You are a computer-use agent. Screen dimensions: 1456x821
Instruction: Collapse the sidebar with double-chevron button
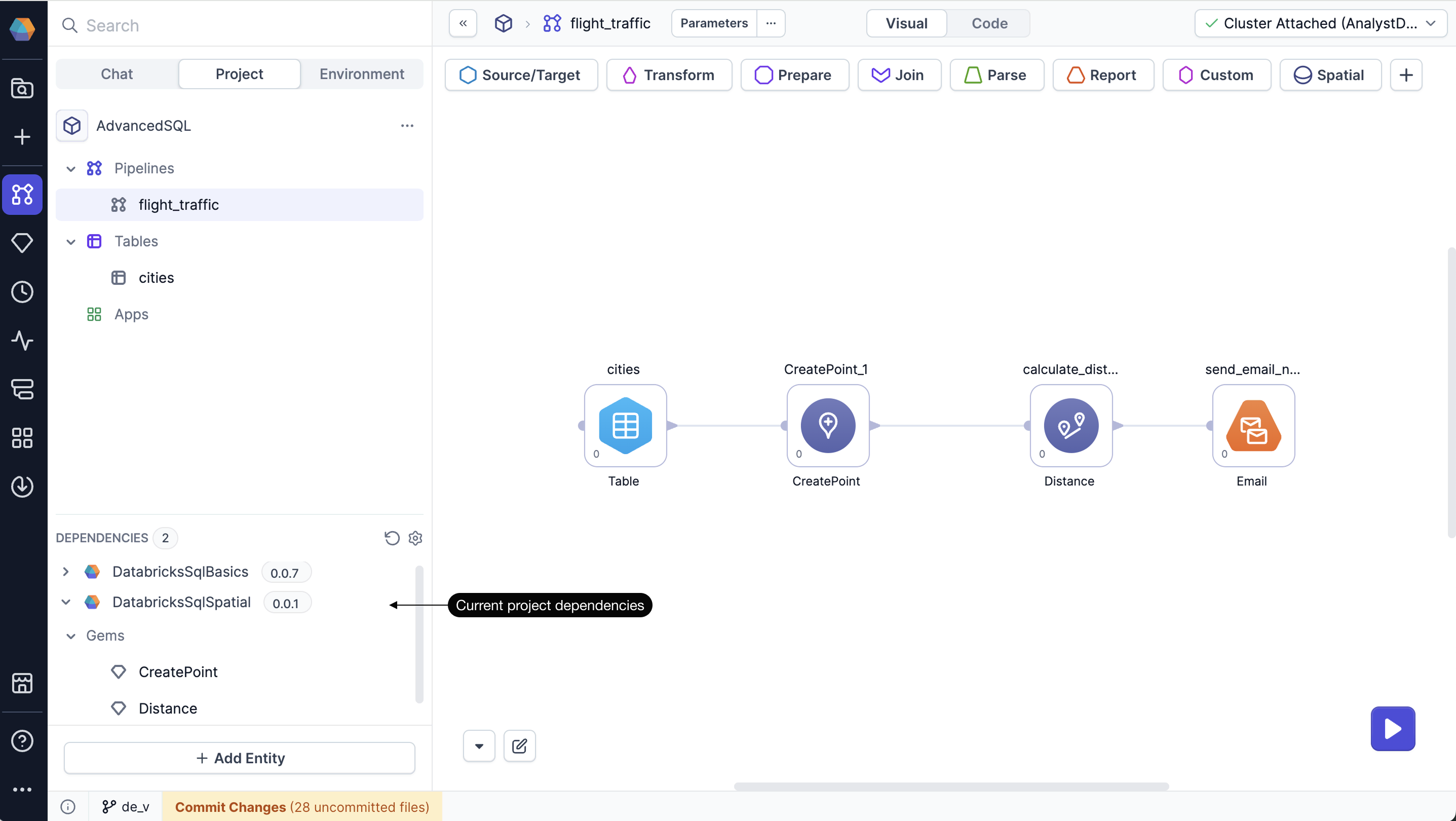(463, 23)
